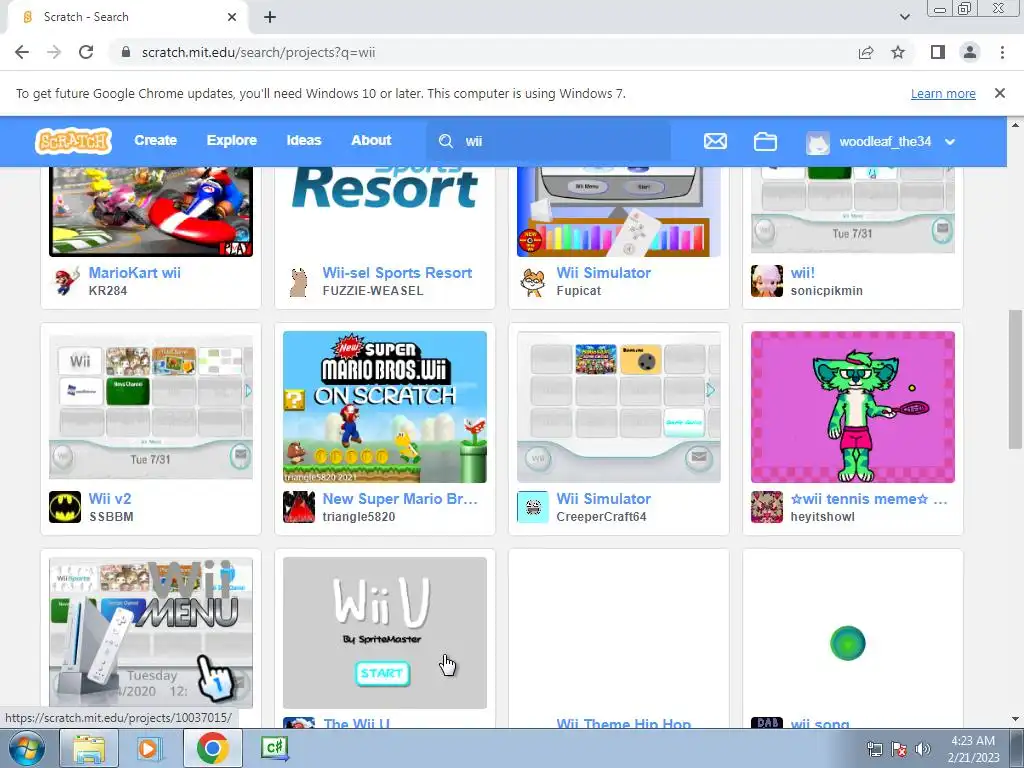
Task: Click the CreeperCraft64 avatar icon
Action: pyautogui.click(x=533, y=507)
